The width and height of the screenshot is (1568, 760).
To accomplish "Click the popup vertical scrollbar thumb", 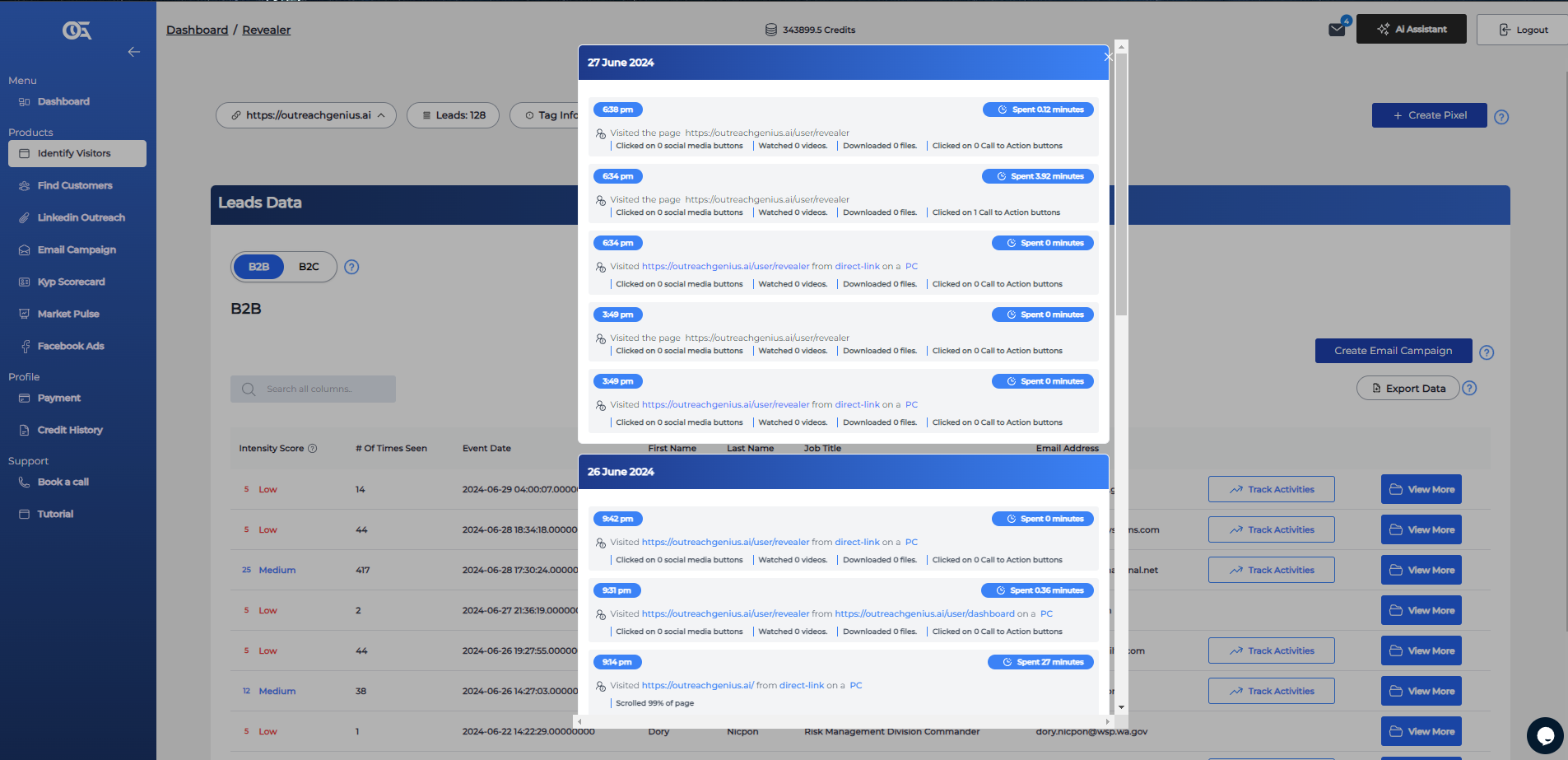I will pos(1121,185).
